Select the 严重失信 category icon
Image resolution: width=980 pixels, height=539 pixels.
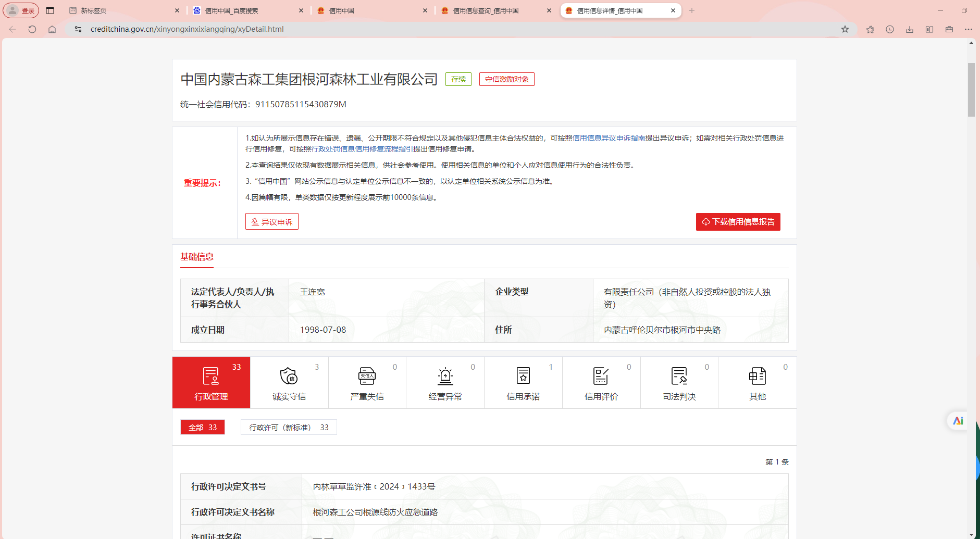[x=367, y=382]
